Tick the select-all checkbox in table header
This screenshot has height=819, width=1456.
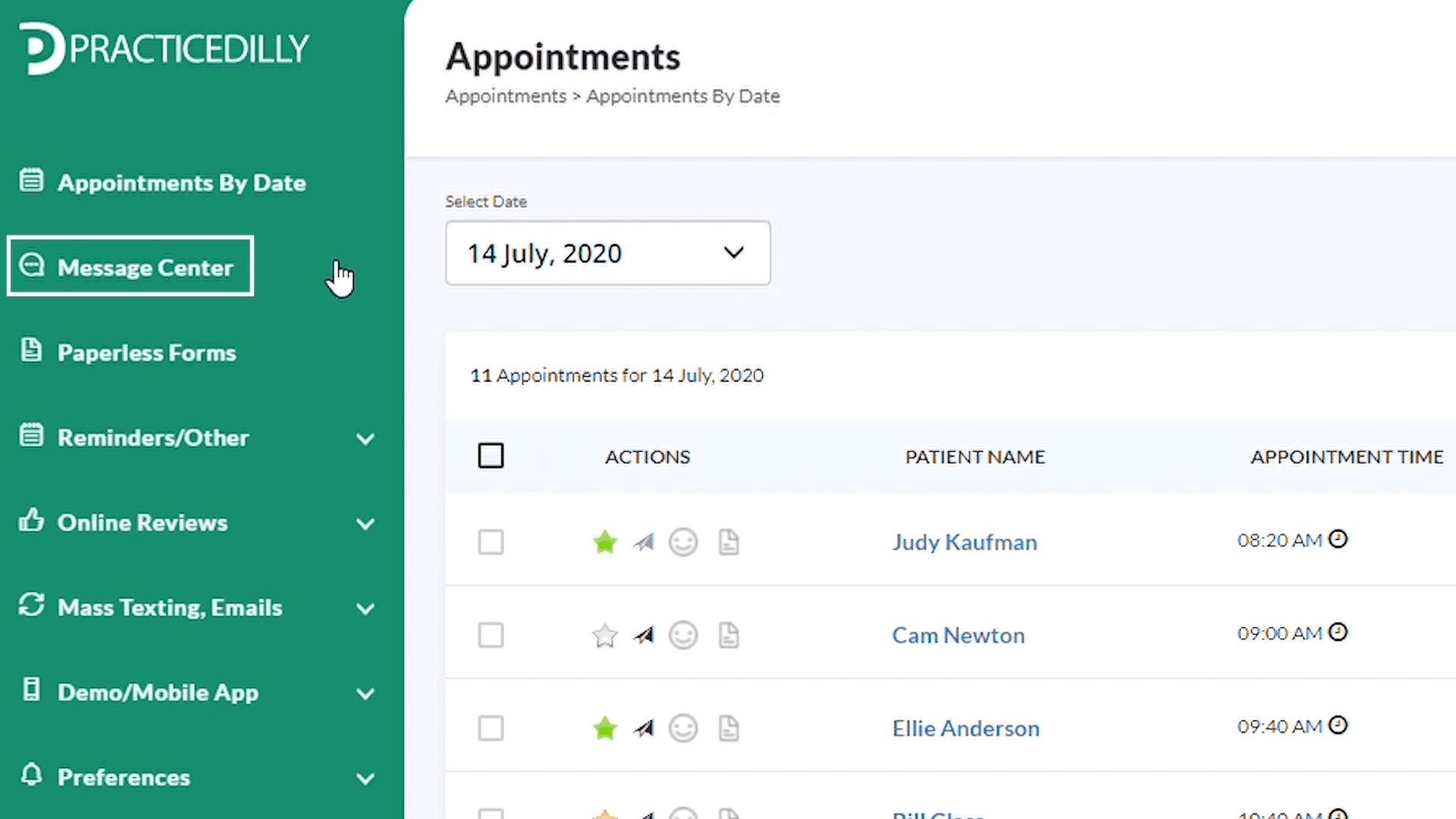point(491,456)
